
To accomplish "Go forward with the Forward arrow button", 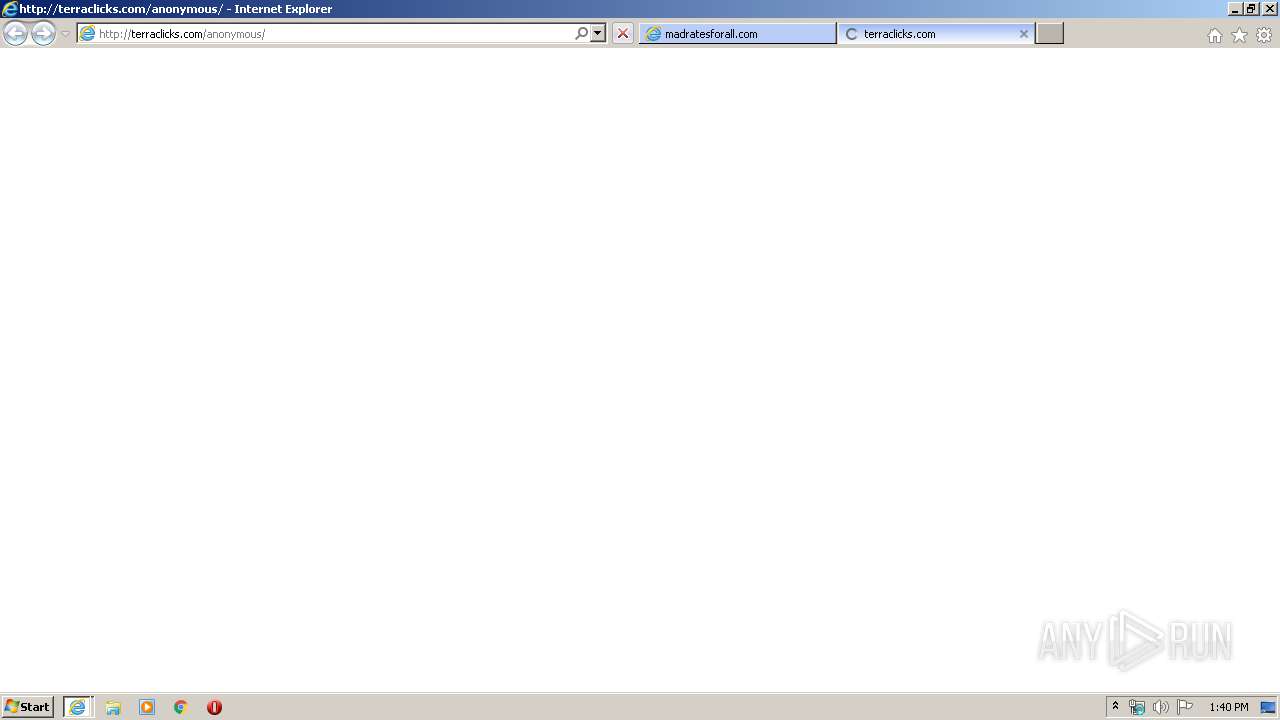I will pos(43,34).
